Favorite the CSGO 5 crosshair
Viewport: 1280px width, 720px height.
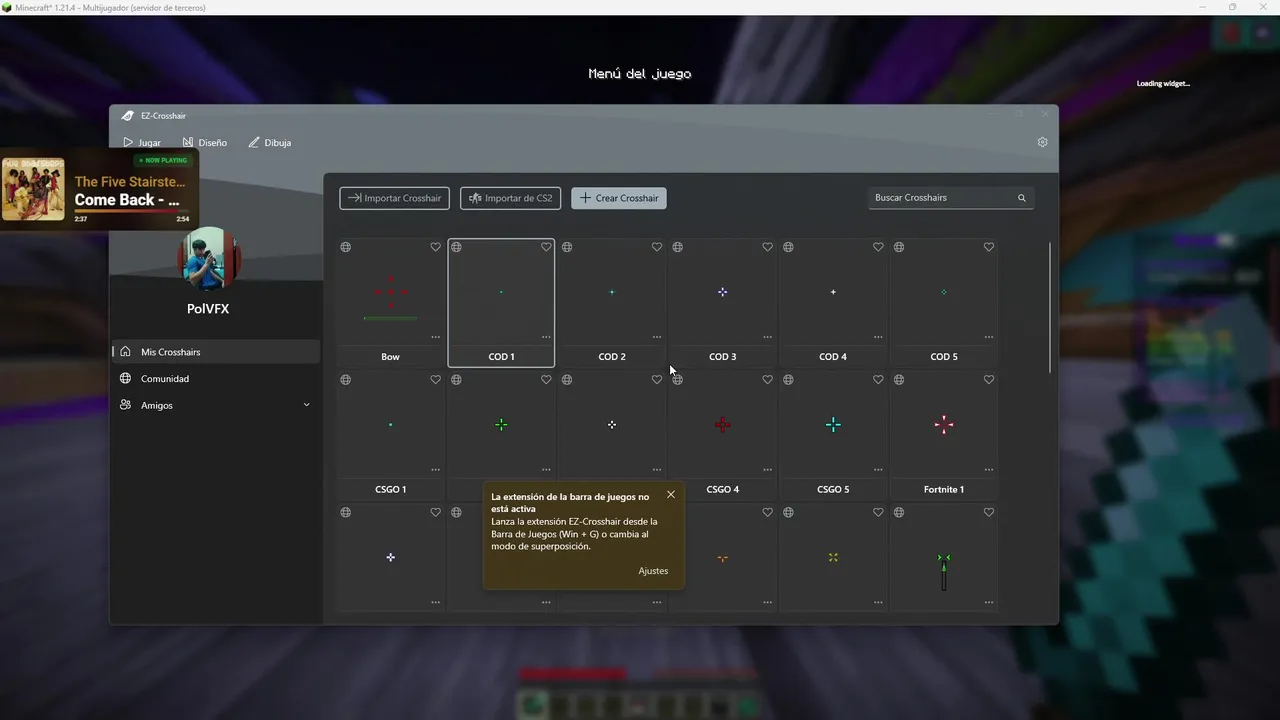878,380
